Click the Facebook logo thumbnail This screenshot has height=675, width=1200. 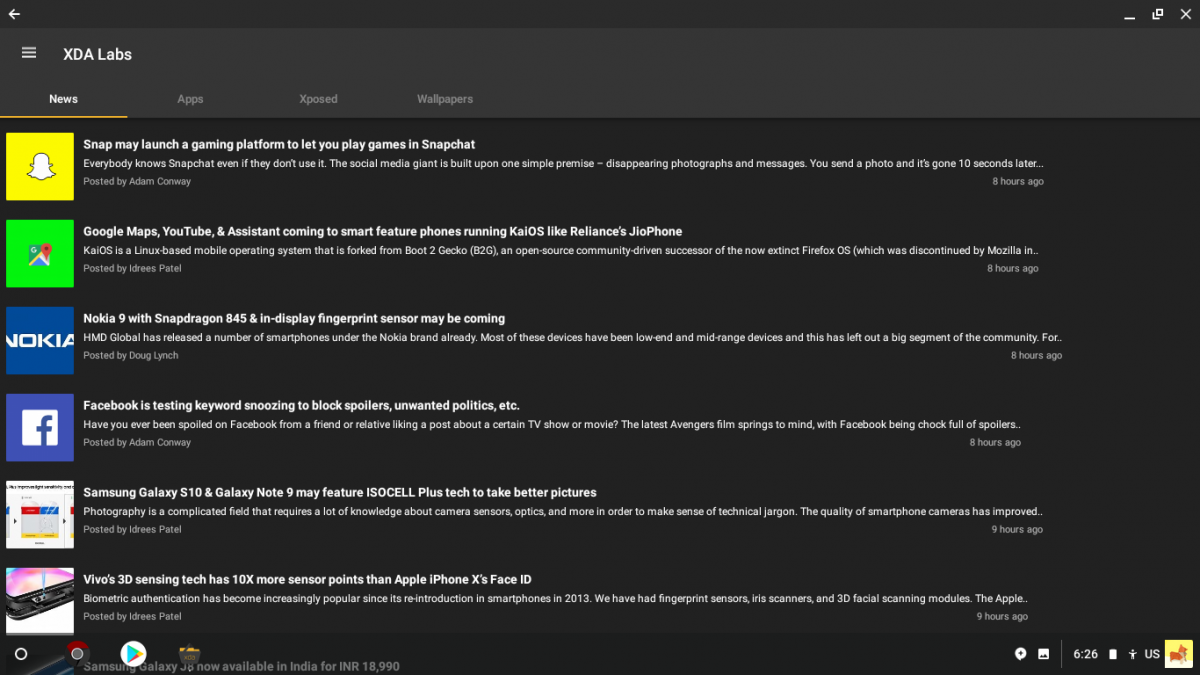[40, 427]
